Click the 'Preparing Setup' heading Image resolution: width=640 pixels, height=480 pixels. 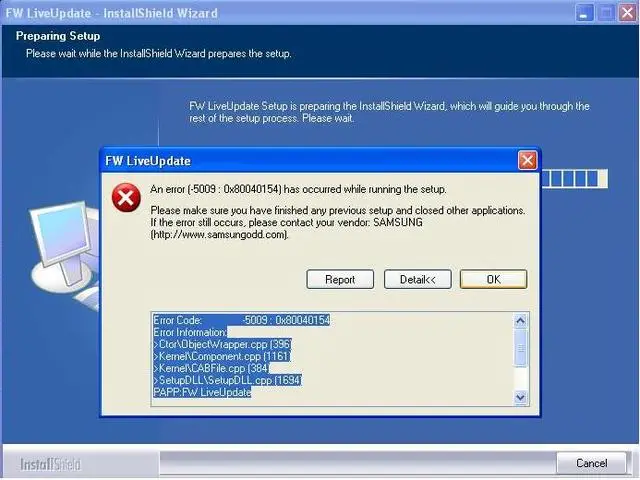point(58,36)
